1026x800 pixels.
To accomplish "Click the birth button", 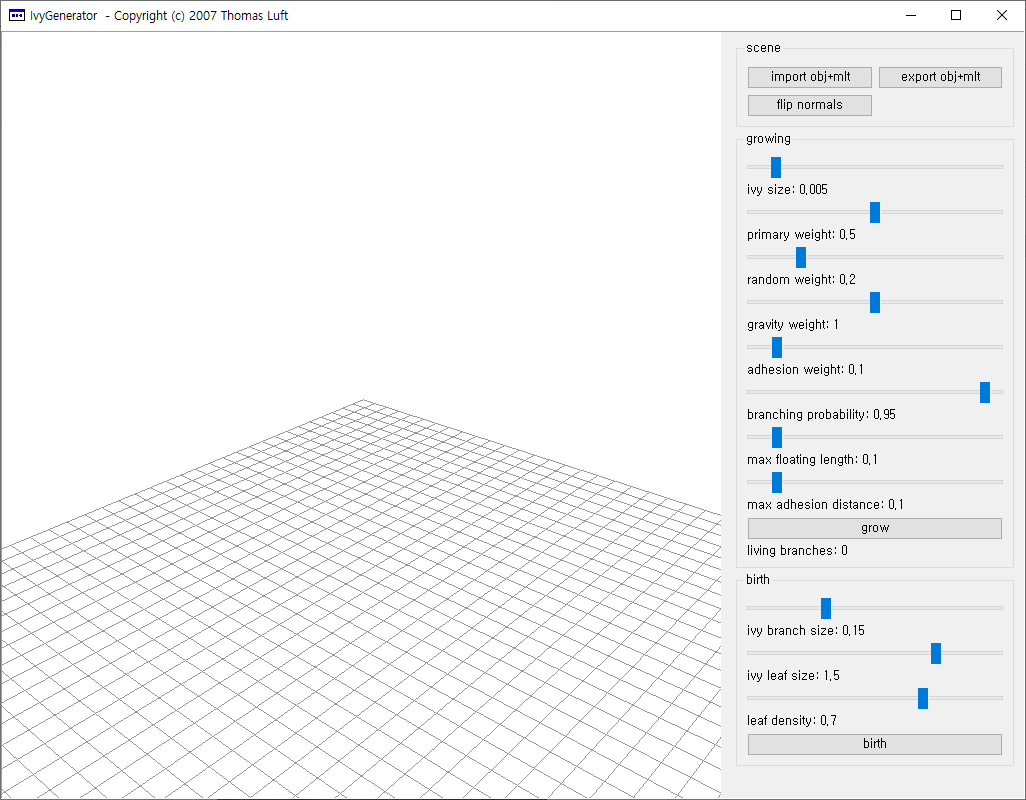I will tap(874, 744).
